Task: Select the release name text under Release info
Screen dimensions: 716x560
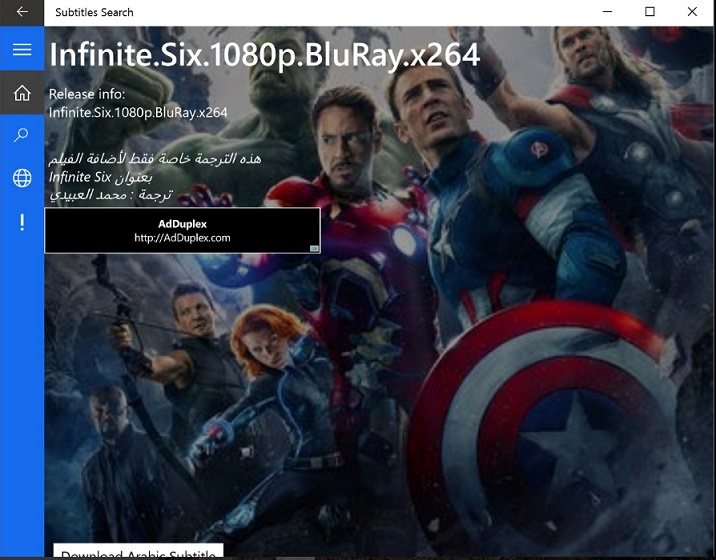Action: [138, 112]
